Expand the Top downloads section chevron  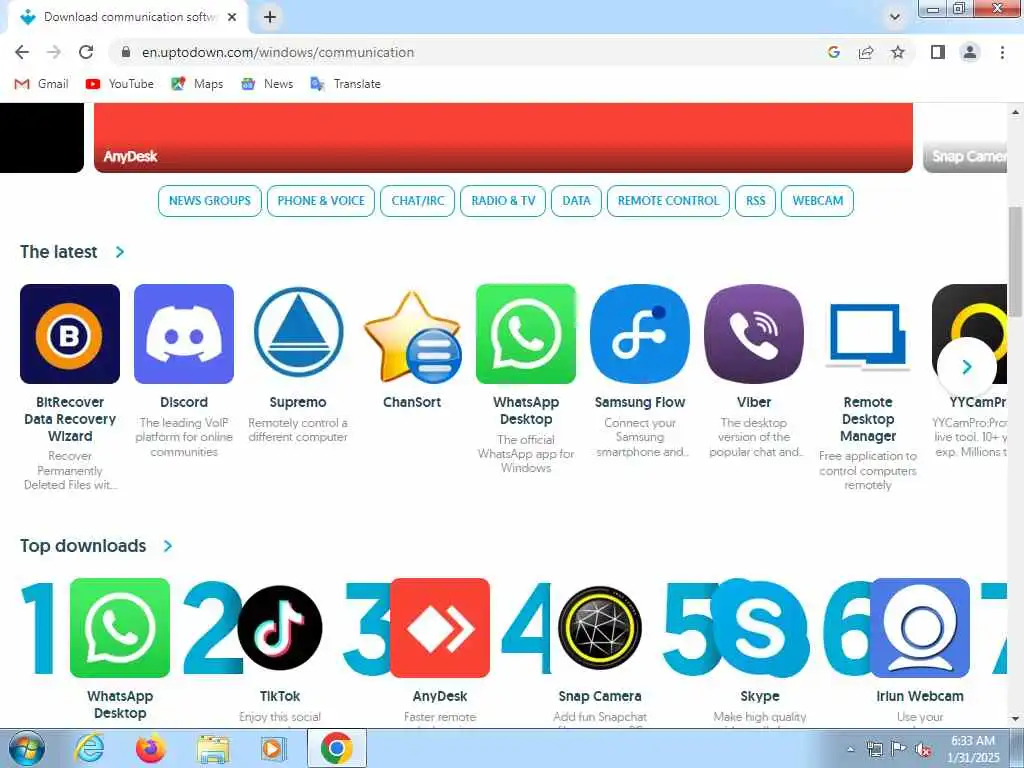pyautogui.click(x=168, y=546)
